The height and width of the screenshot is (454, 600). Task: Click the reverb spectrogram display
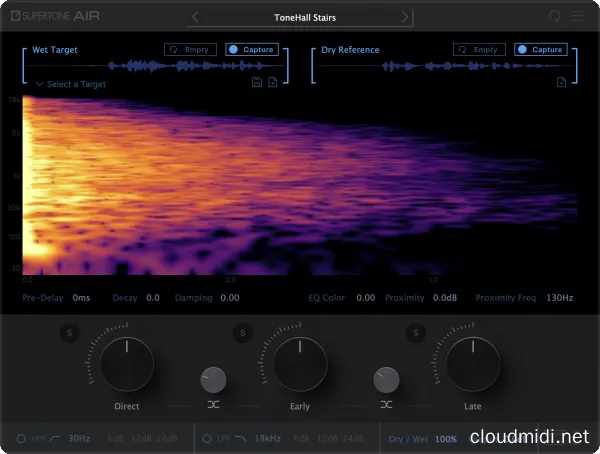click(300, 185)
